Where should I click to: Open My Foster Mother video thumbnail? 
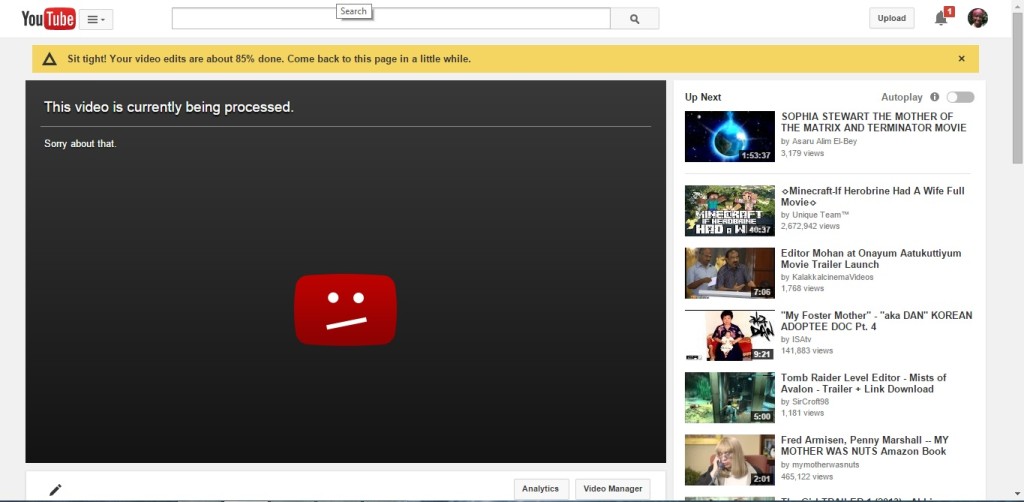(729, 335)
